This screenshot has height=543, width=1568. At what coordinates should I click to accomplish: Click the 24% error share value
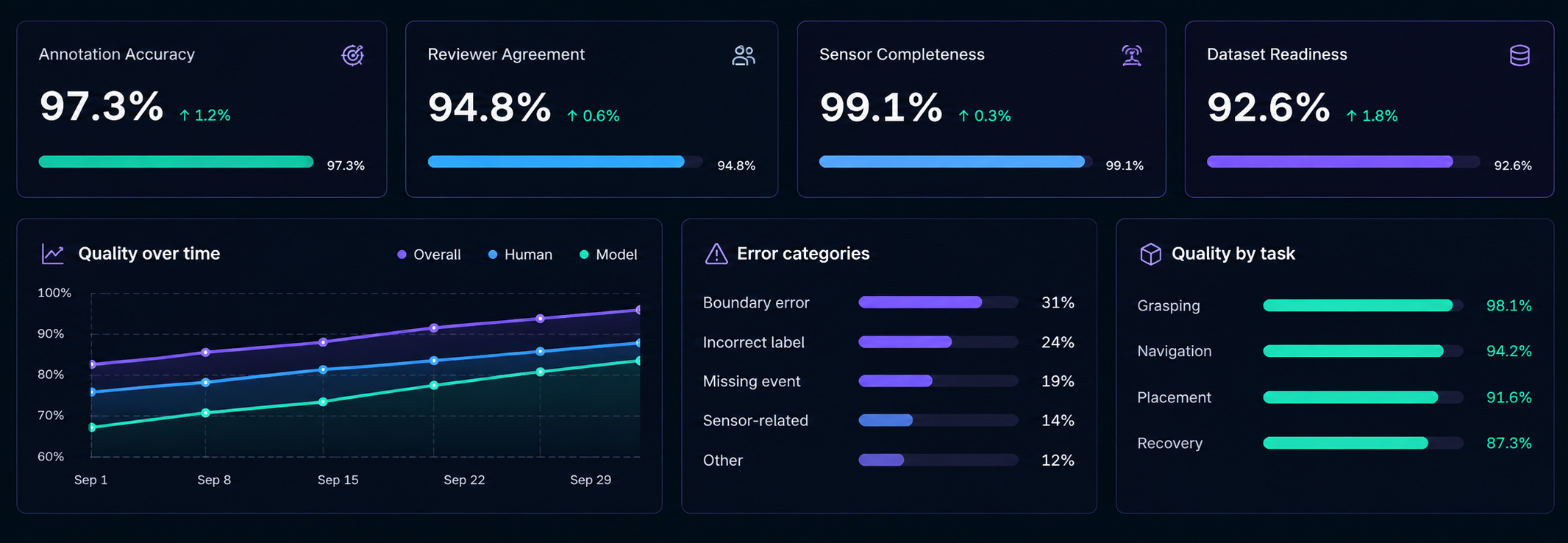click(x=1058, y=342)
